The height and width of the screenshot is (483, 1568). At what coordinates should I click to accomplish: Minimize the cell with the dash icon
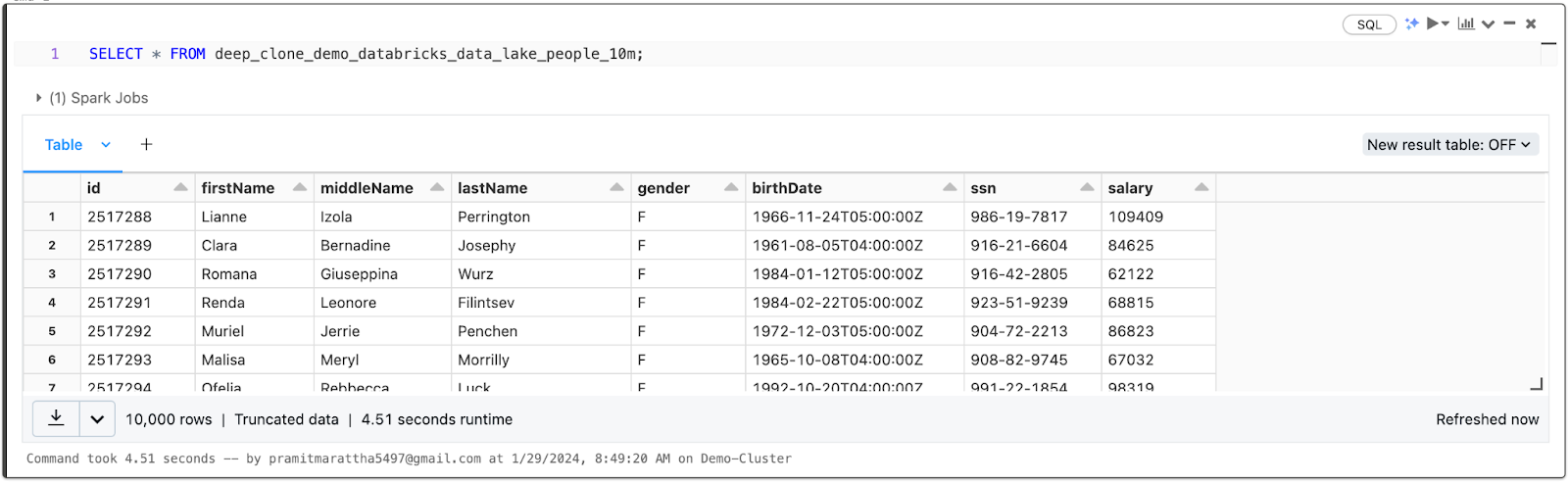pyautogui.click(x=1509, y=24)
